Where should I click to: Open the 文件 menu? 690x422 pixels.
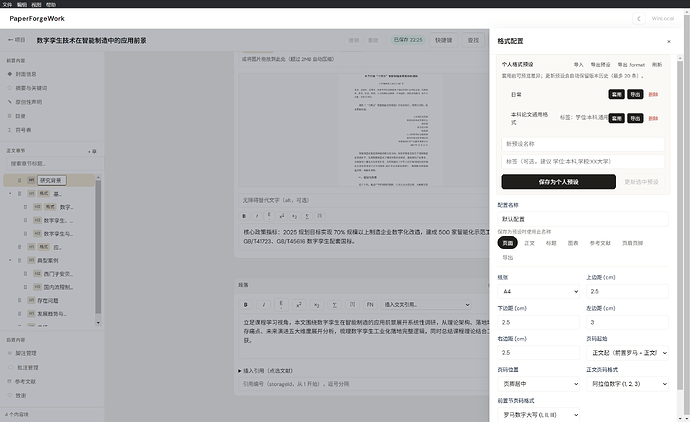pyautogui.click(x=7, y=4)
